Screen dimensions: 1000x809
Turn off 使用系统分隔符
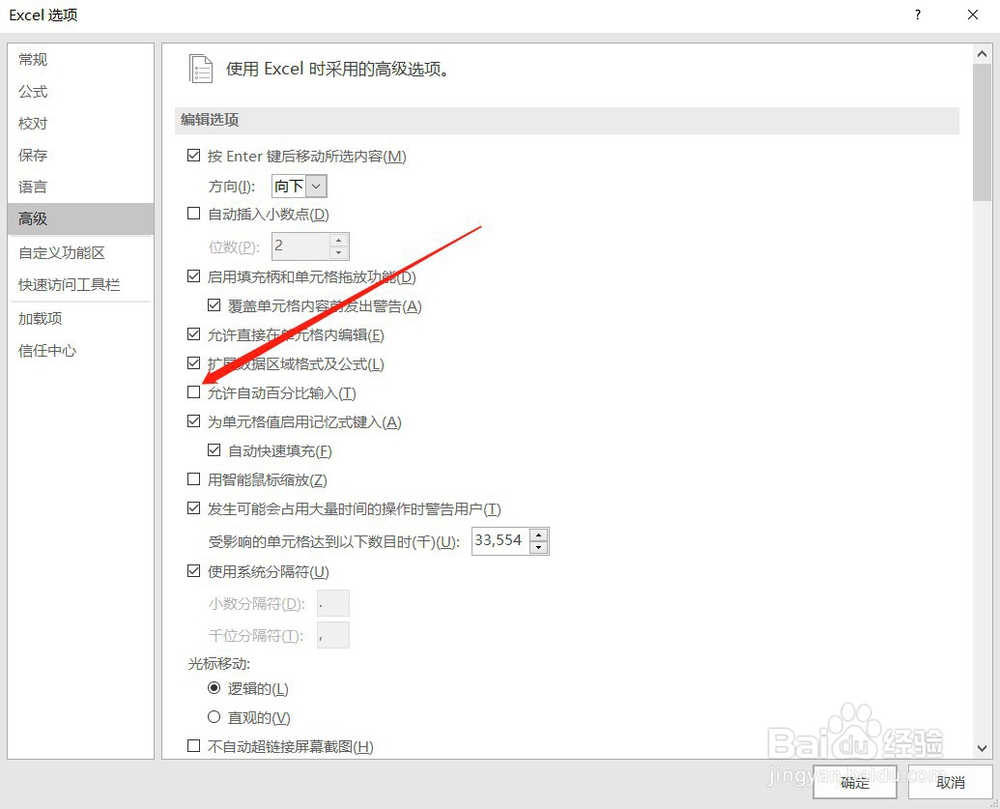[x=193, y=571]
